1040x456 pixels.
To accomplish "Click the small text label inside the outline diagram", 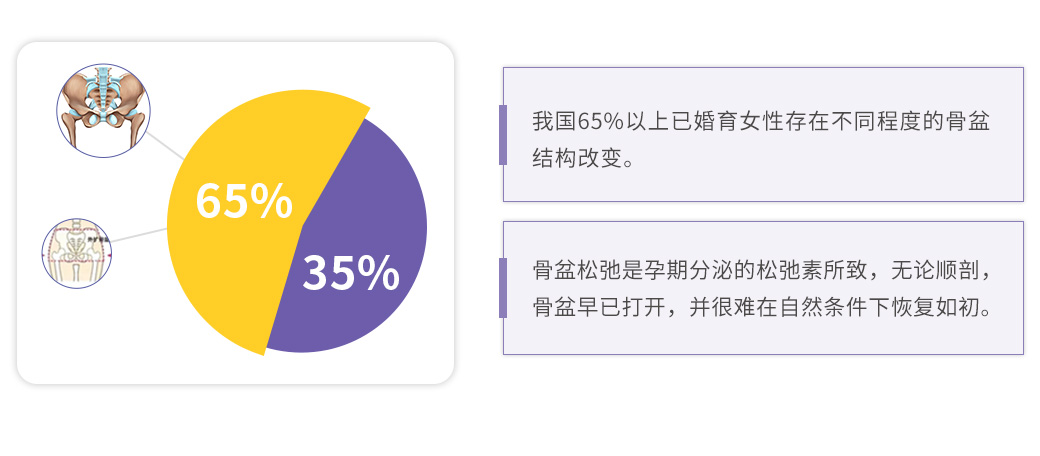I will click(x=97, y=240).
